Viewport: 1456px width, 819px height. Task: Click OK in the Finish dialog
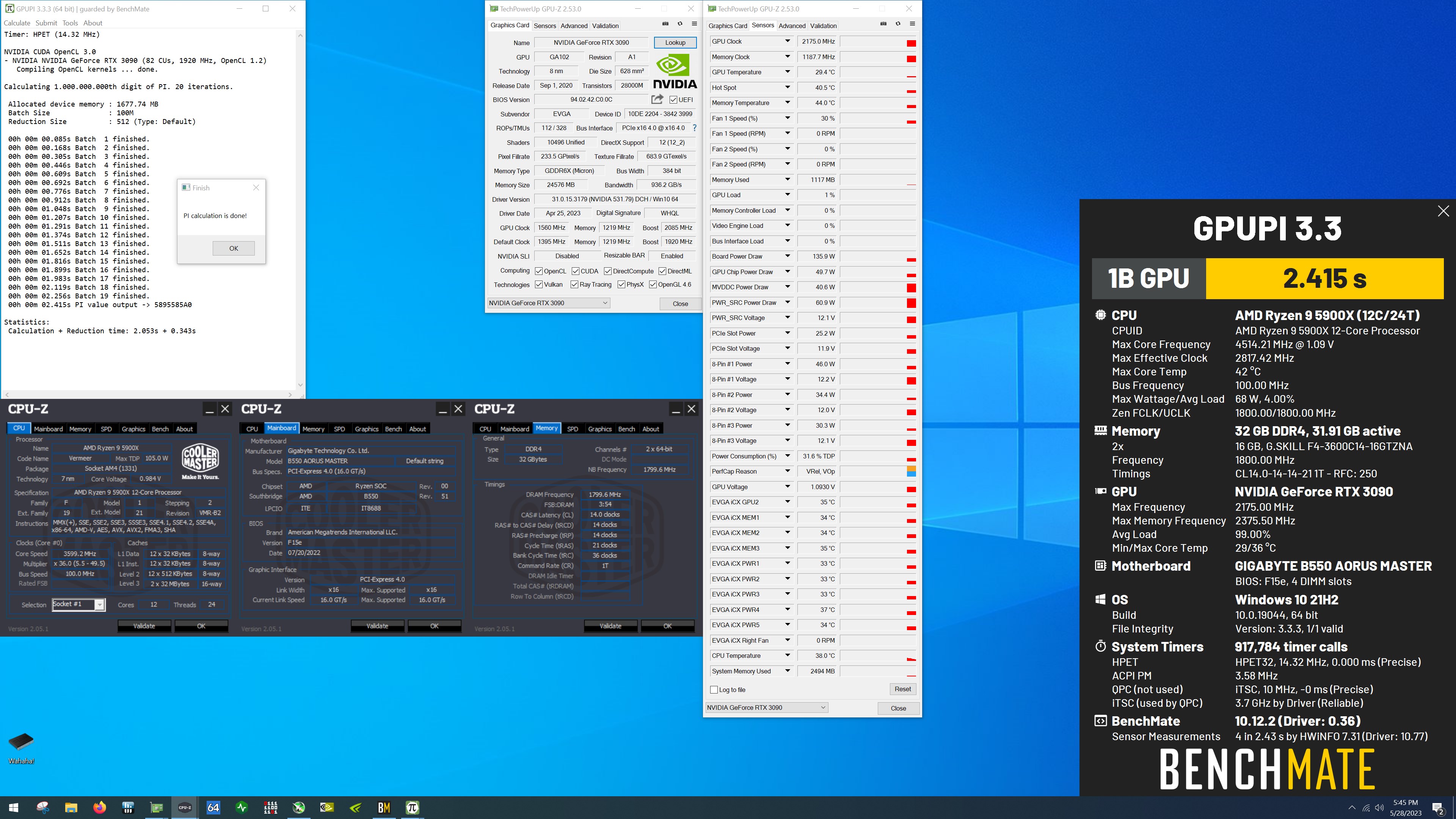pyautogui.click(x=234, y=248)
